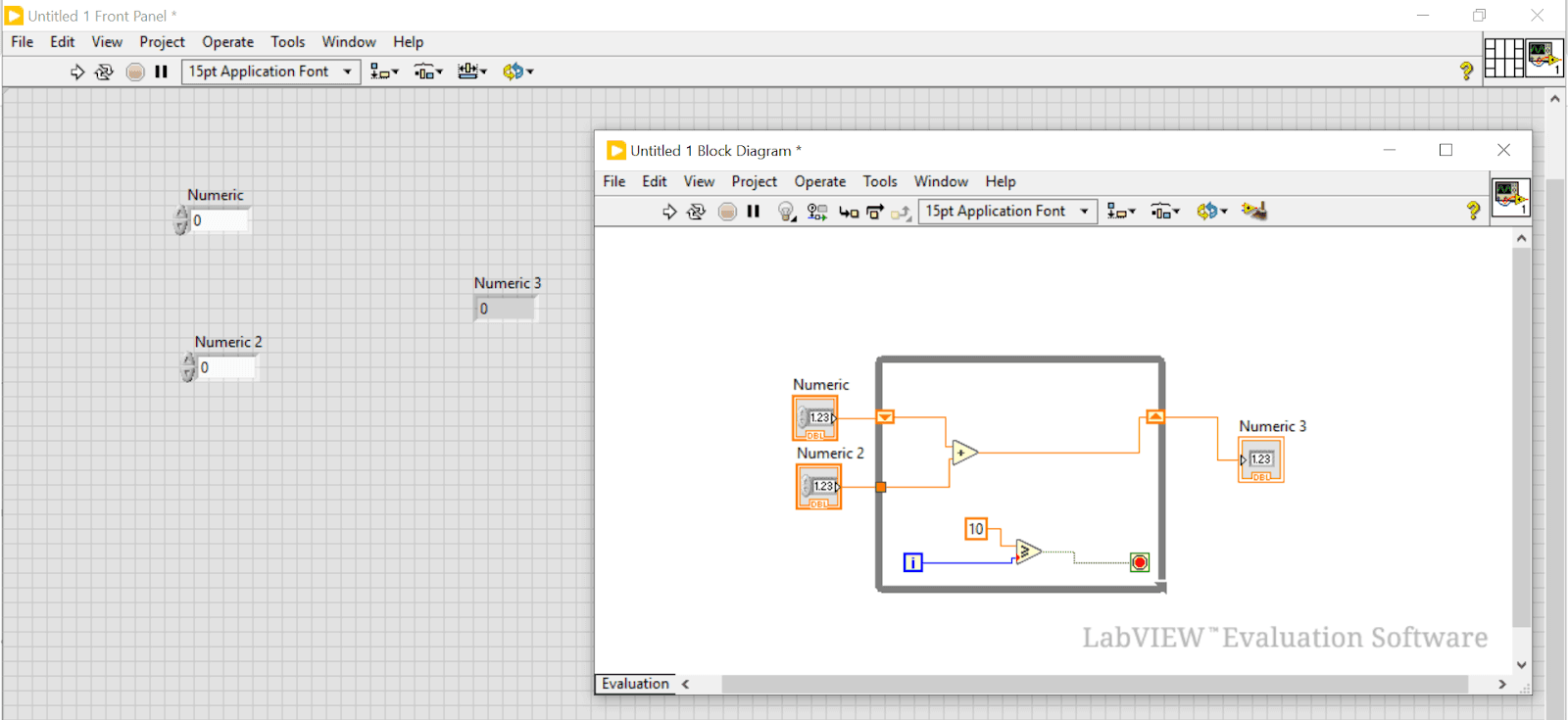Image resolution: width=1568 pixels, height=720 pixels.
Task: Click Step Into icon in Block Diagram toolbar
Action: click(849, 212)
